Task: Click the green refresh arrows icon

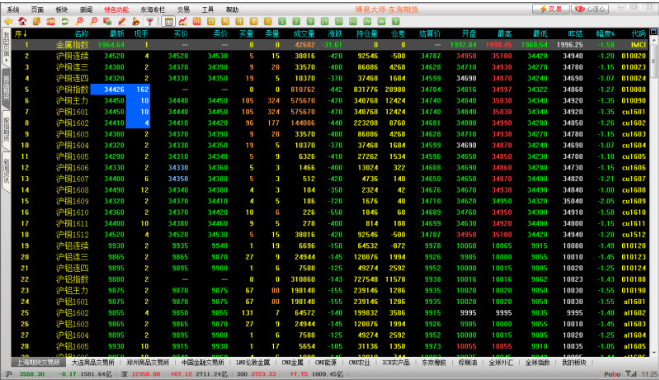Action: coord(65,21)
